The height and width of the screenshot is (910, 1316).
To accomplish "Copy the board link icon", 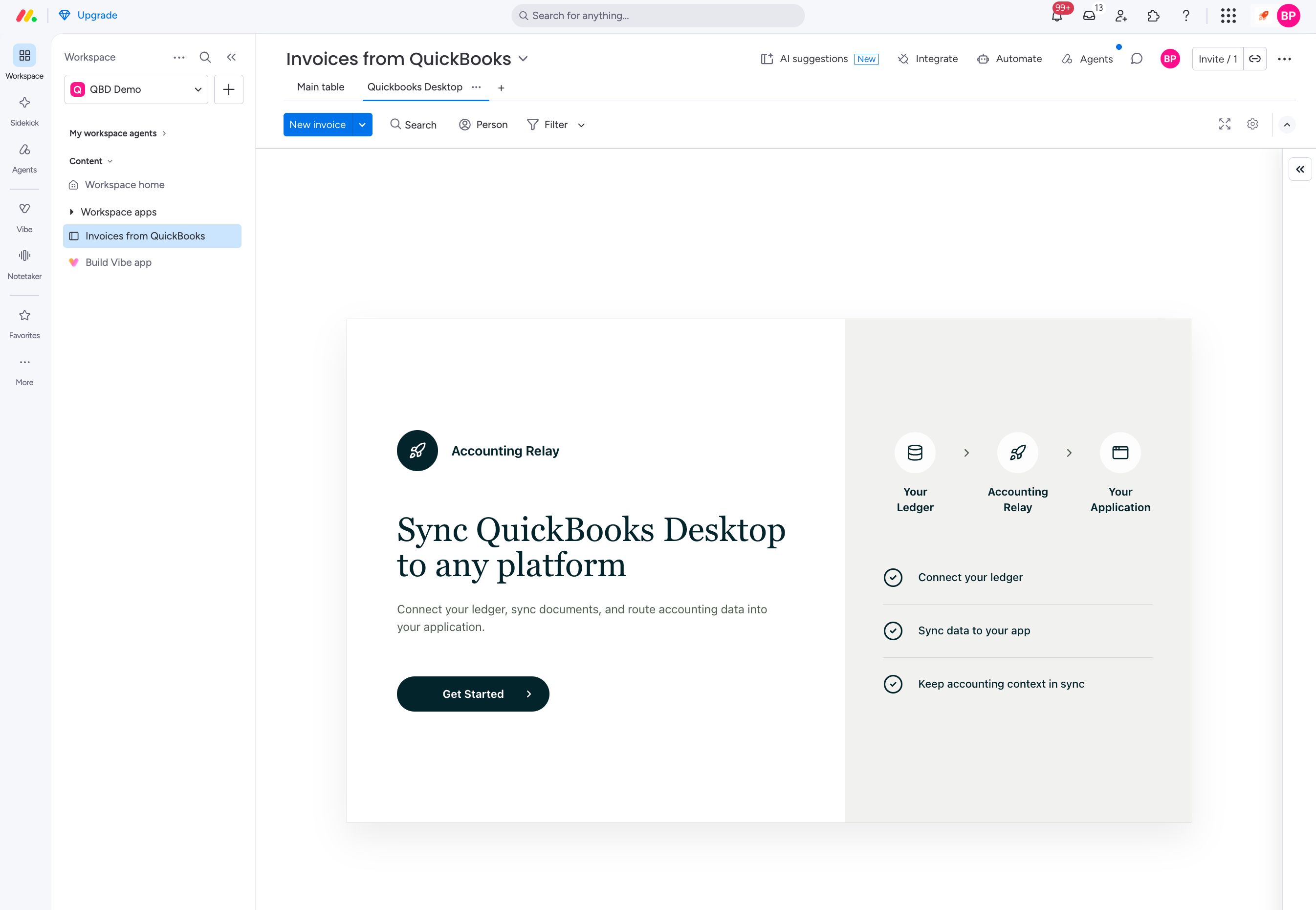I will pyautogui.click(x=1254, y=59).
